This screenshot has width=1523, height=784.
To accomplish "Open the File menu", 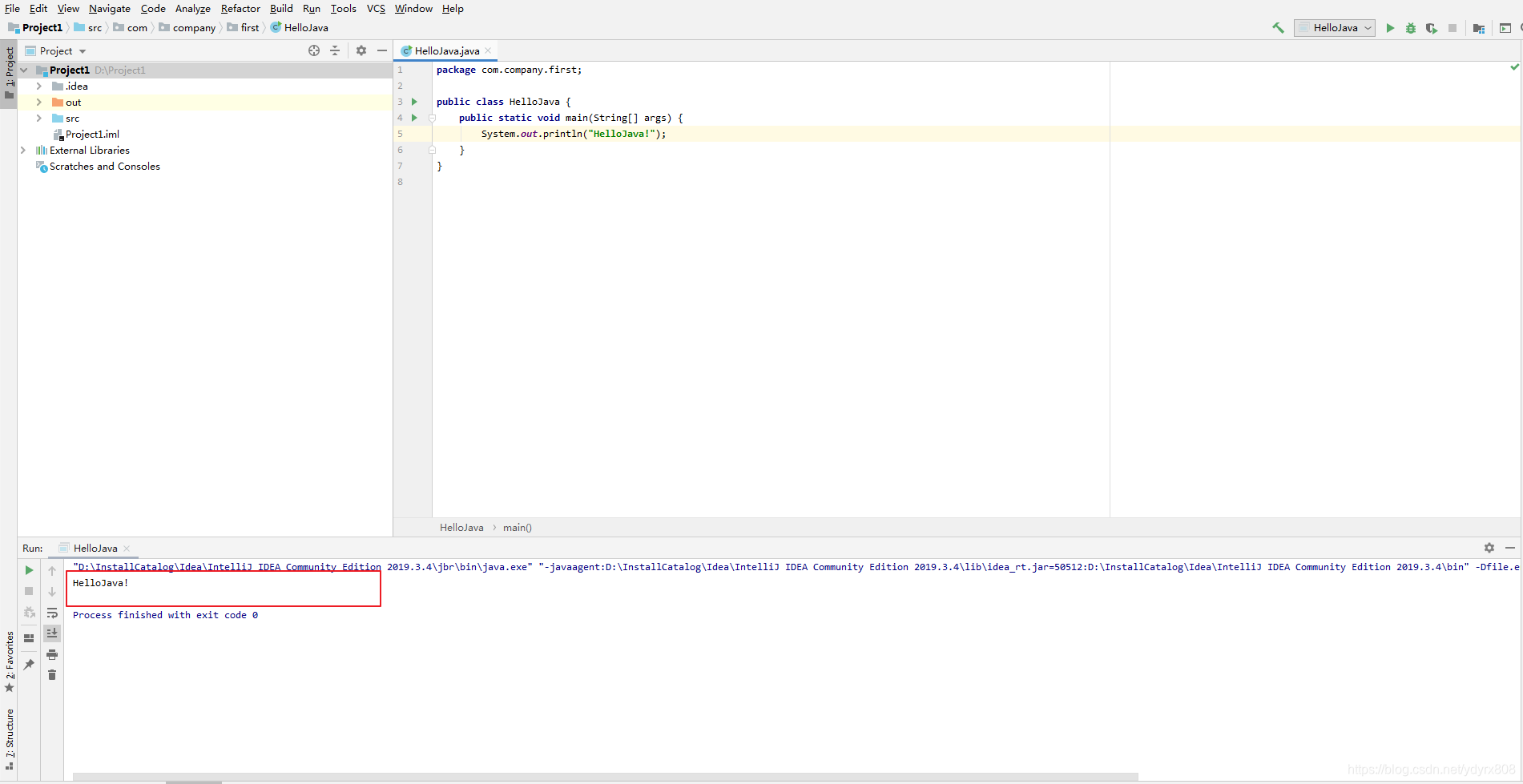I will tap(12, 9).
